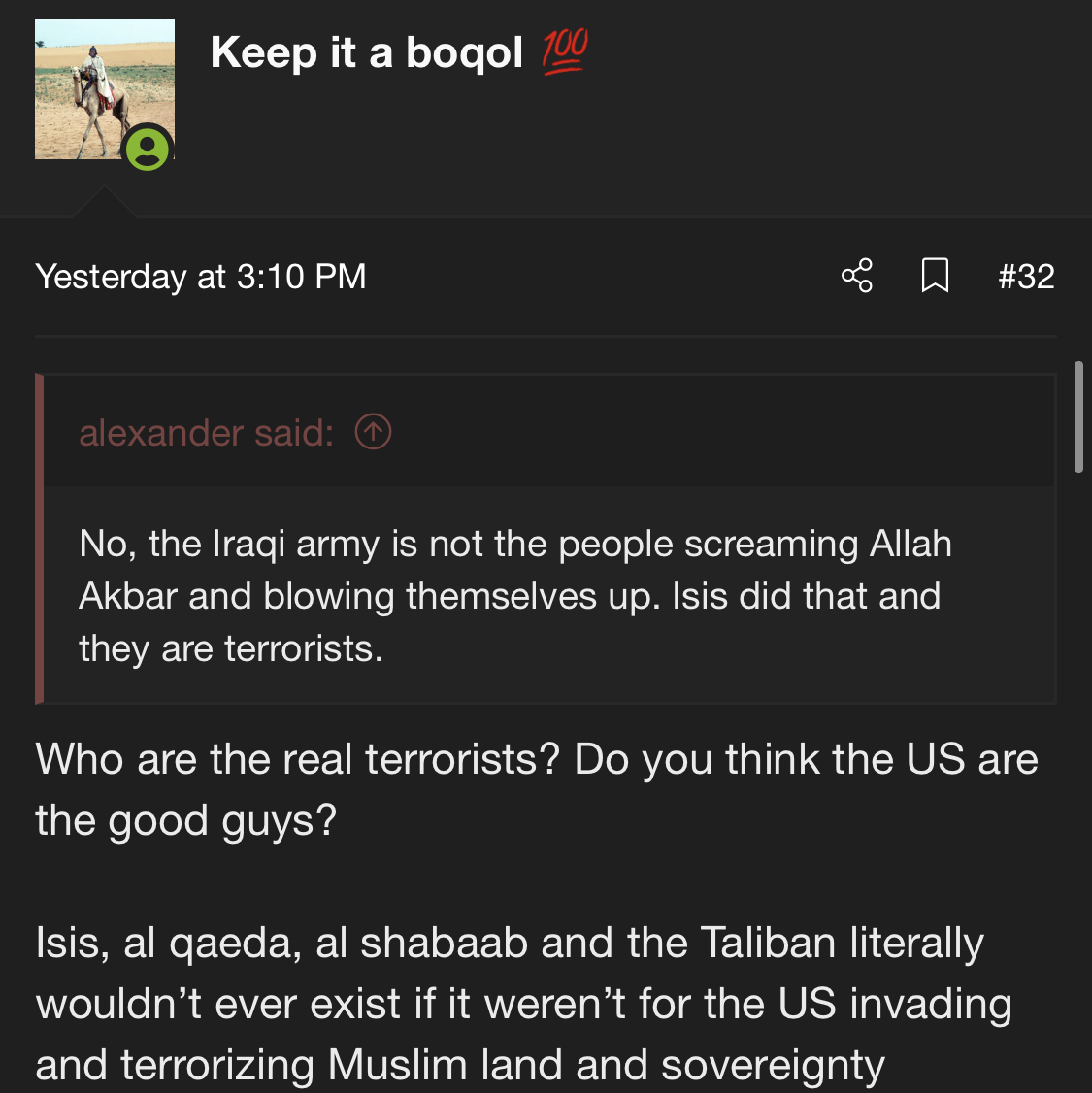1092x1093 pixels.
Task: Click the post pointer triangle below avatar
Action: pyautogui.click(x=103, y=202)
